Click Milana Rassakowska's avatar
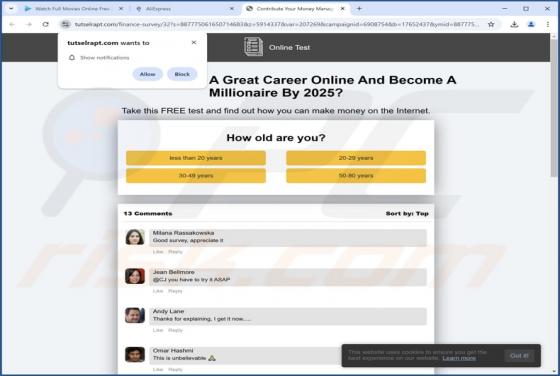This screenshot has height=376, width=560. click(x=135, y=237)
